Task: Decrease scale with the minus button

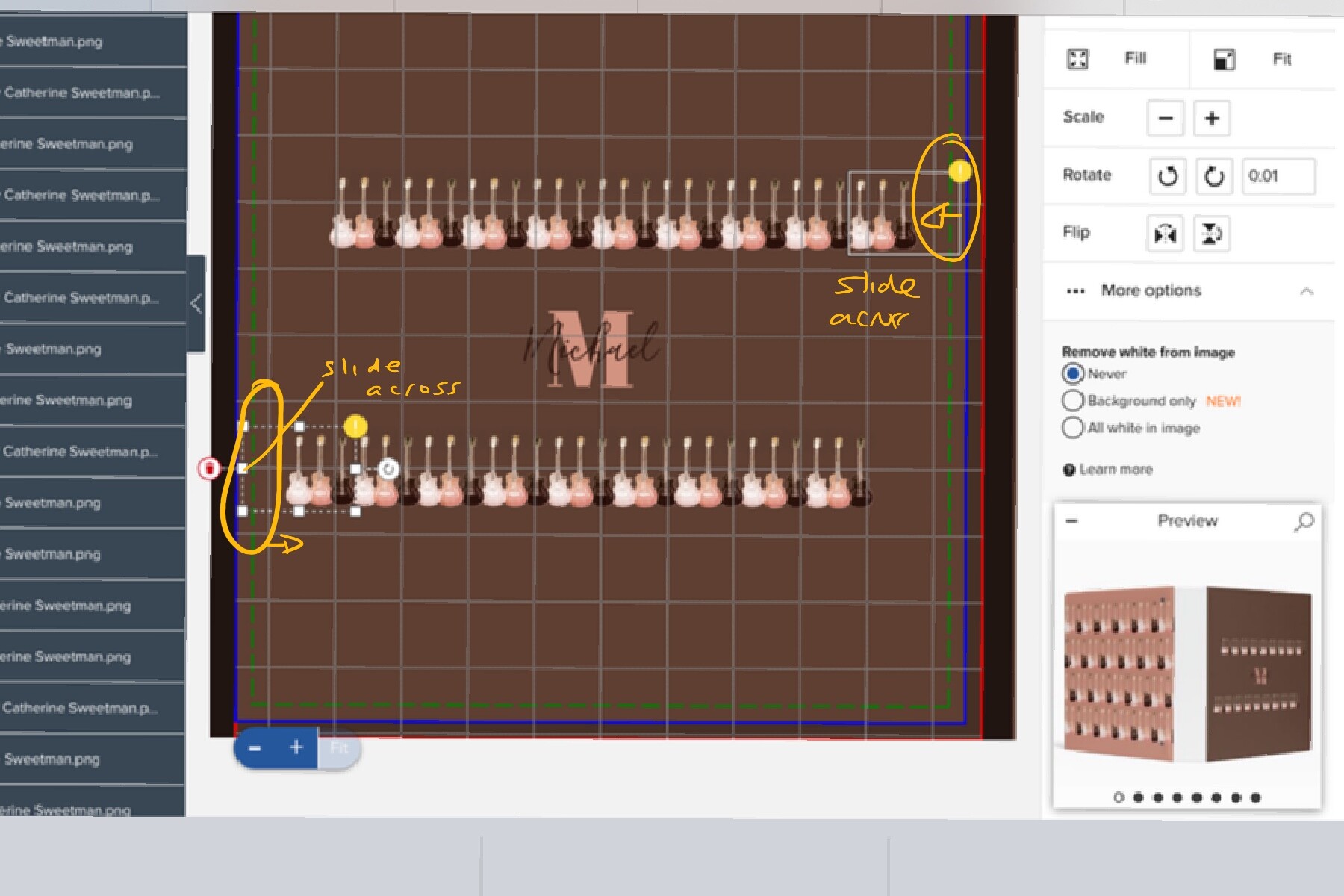Action: click(1166, 118)
